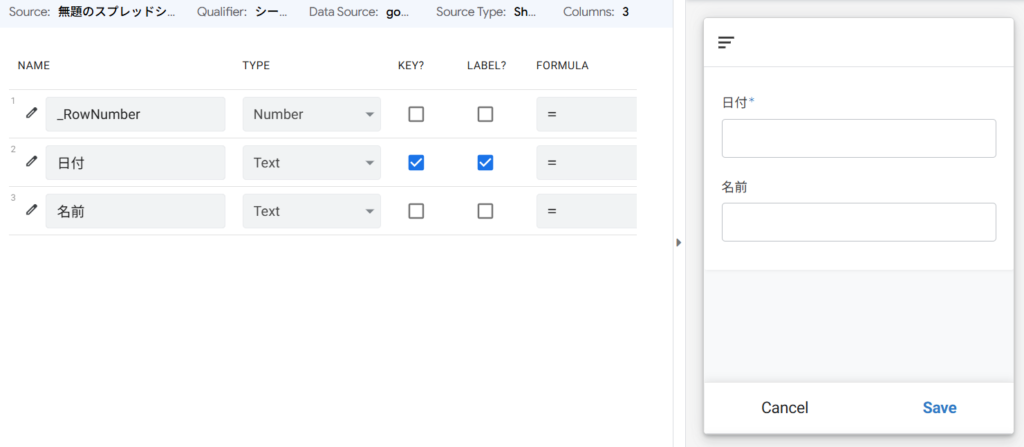Change the type dropdown for 名前
The width and height of the screenshot is (1024, 447).
(x=311, y=211)
